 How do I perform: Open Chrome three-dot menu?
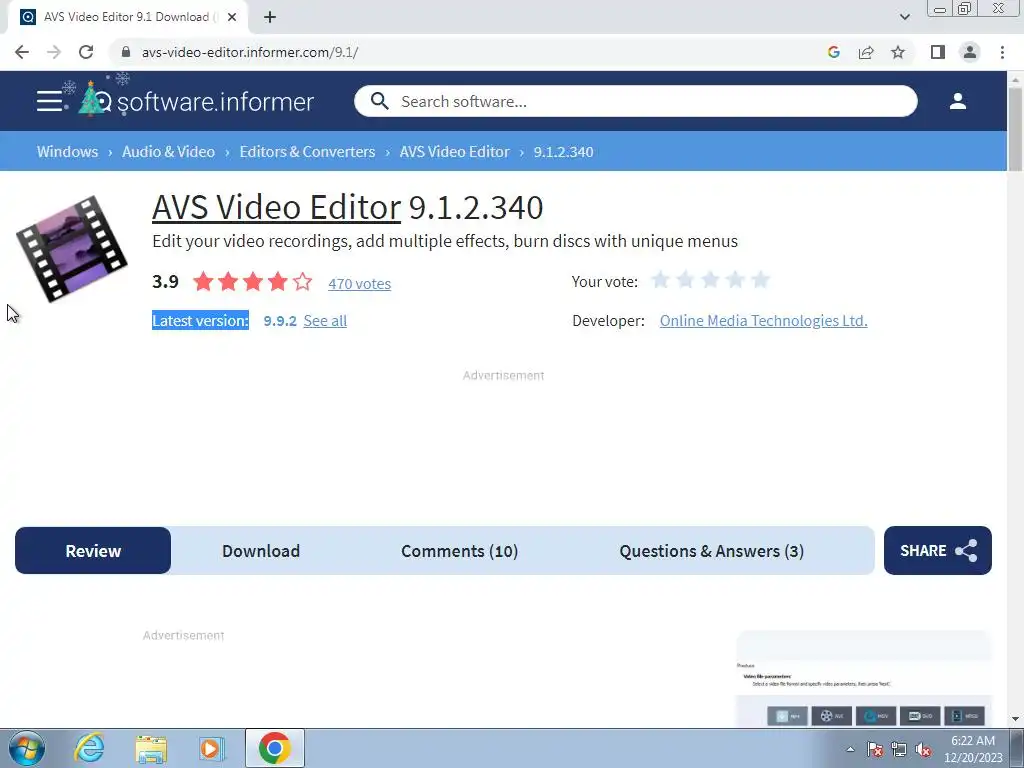(x=1002, y=52)
